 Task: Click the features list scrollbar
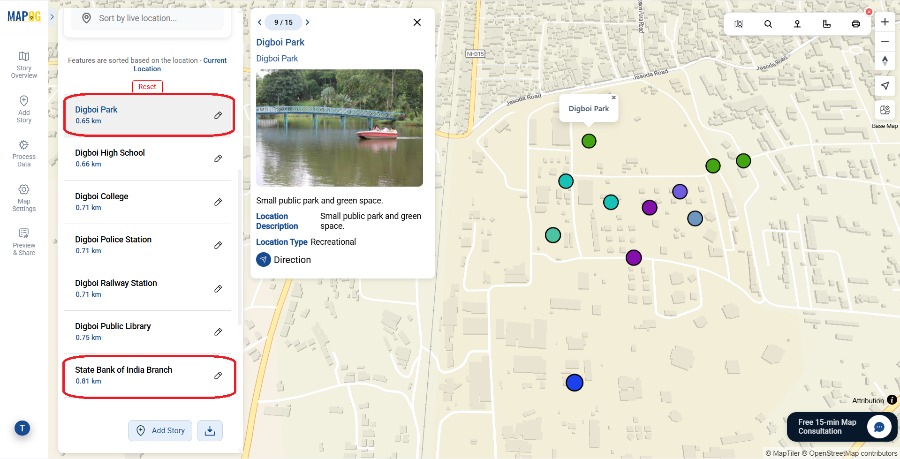click(x=239, y=247)
